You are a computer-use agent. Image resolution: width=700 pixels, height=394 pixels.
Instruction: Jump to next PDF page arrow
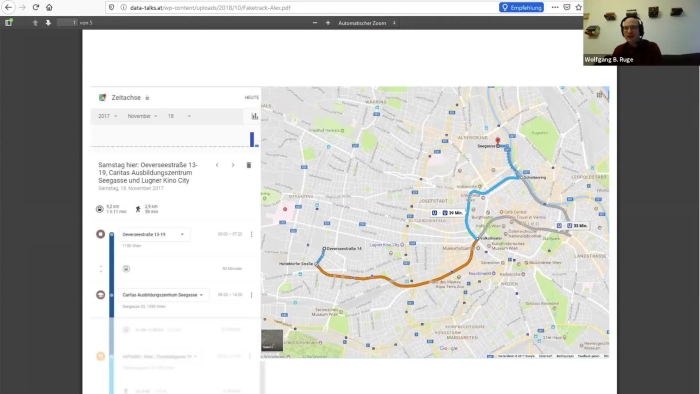[x=48, y=23]
